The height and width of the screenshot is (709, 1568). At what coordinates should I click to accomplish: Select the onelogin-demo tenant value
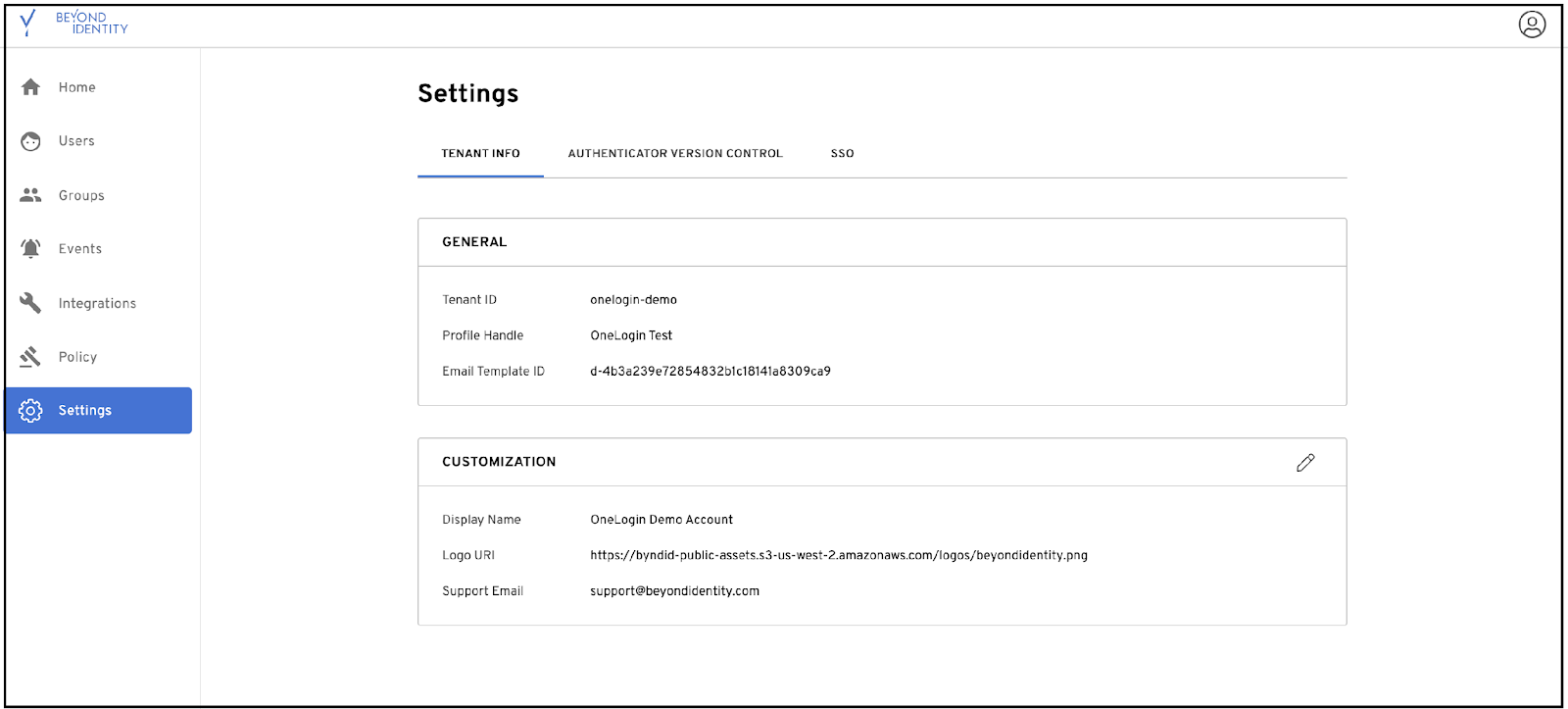[633, 300]
